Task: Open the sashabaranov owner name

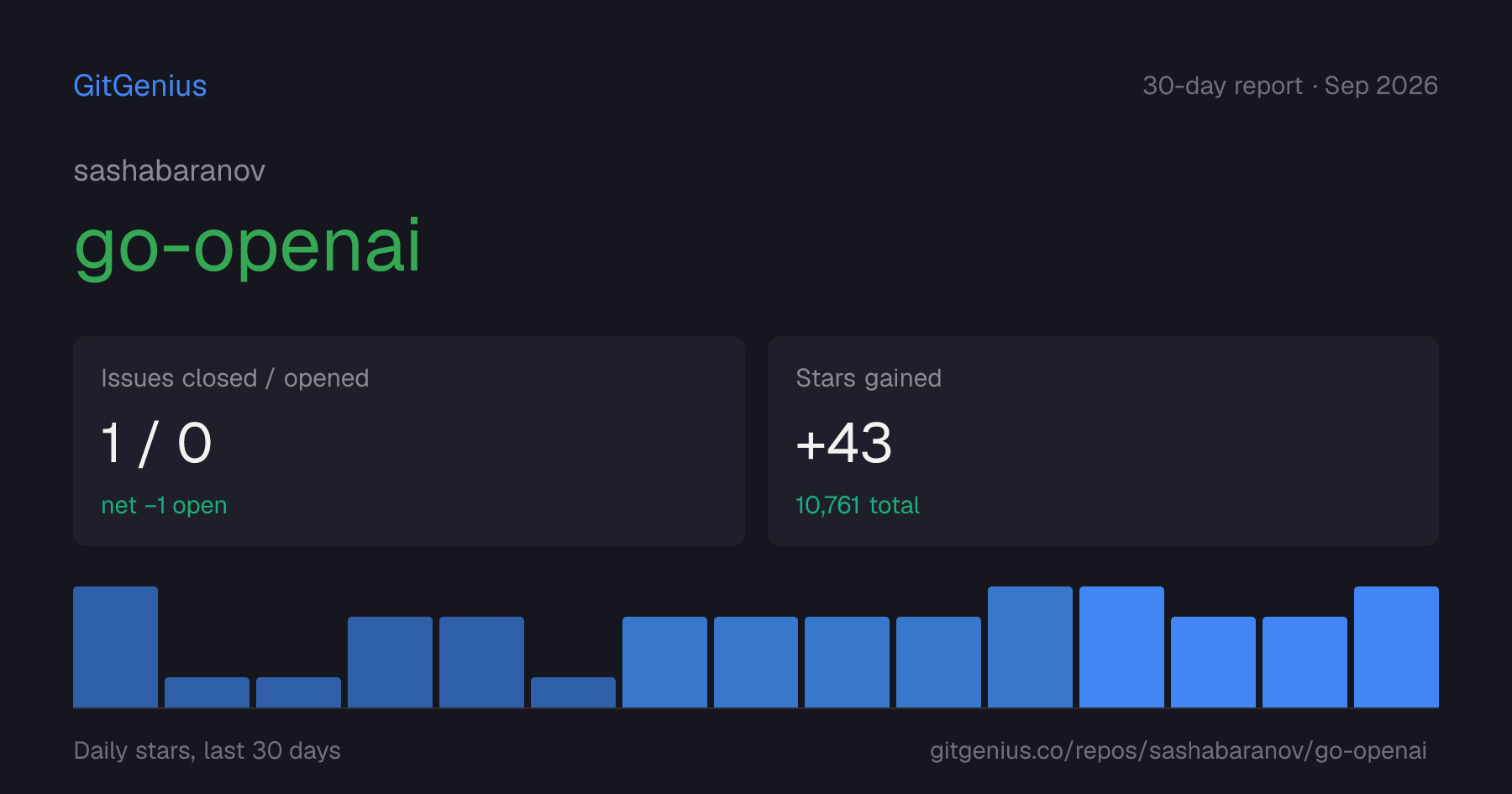Action: (x=170, y=171)
